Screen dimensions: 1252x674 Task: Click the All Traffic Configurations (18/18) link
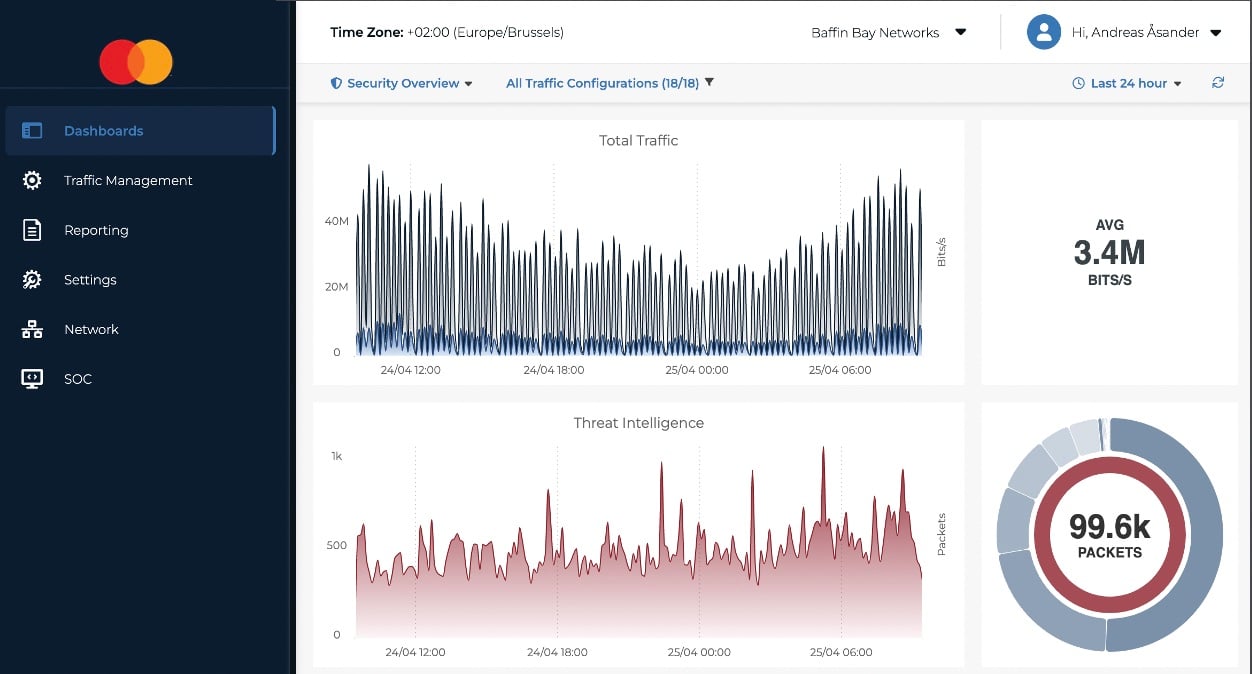point(601,83)
